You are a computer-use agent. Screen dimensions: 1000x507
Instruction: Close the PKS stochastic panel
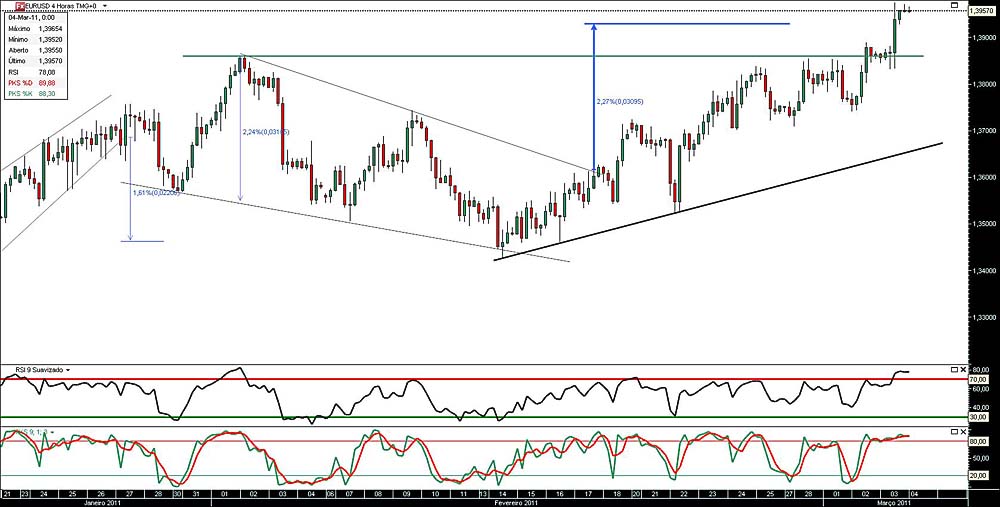[963, 432]
